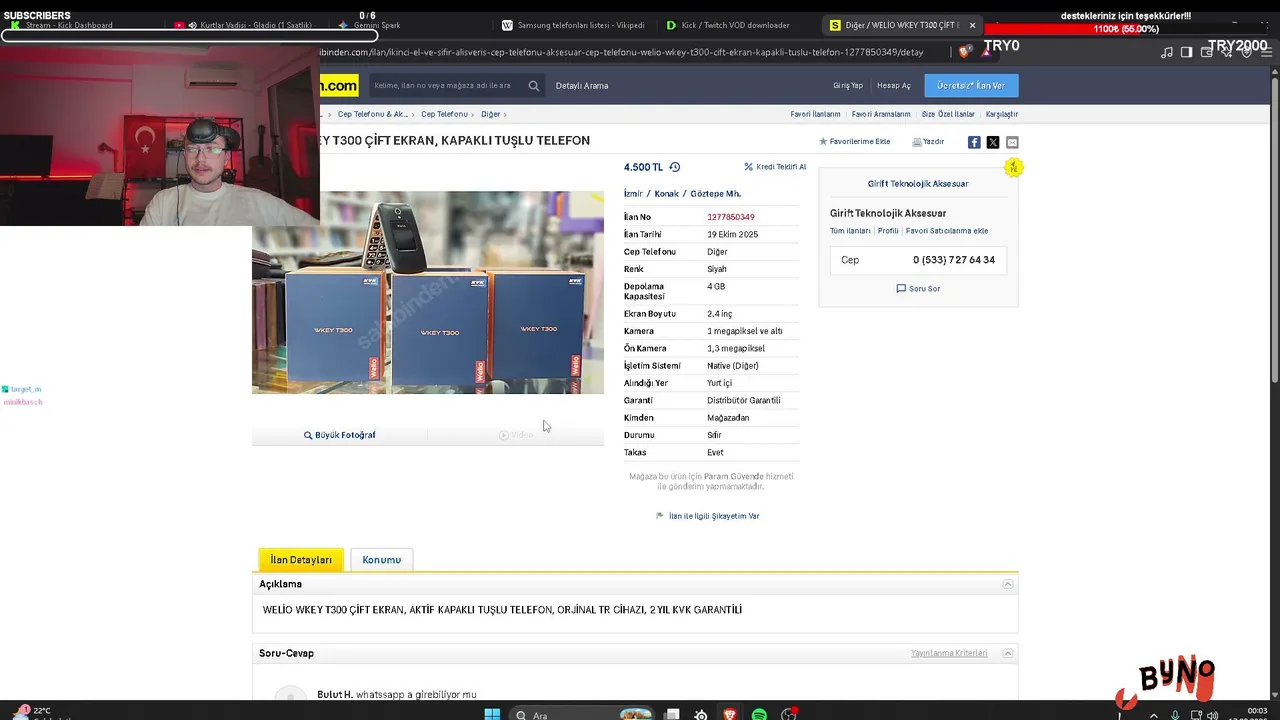Switch to the Gemini Spark tab

370,25
